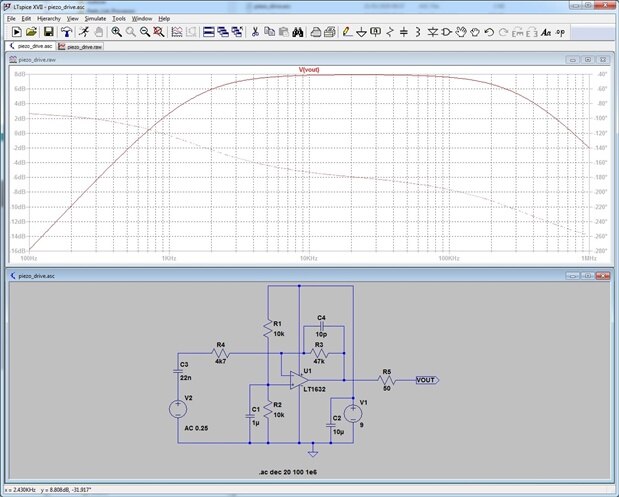Image resolution: width=619 pixels, height=497 pixels.
Task: Click the Save floppy disk icon
Action: pyautogui.click(x=48, y=32)
